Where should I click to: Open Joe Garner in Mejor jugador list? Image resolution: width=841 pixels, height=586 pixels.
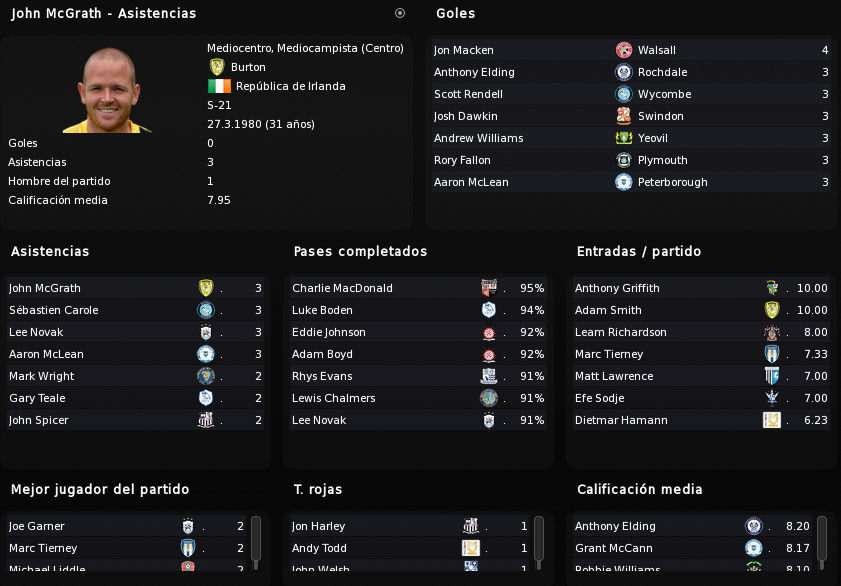point(36,526)
